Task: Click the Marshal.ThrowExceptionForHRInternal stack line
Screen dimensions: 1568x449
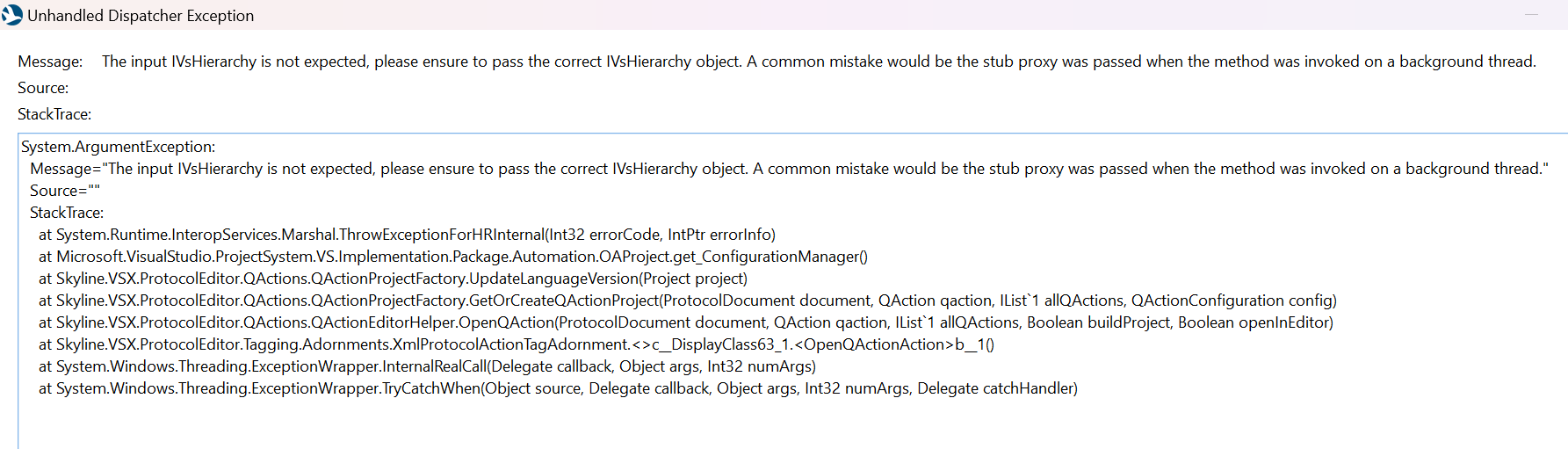Action: (407, 235)
